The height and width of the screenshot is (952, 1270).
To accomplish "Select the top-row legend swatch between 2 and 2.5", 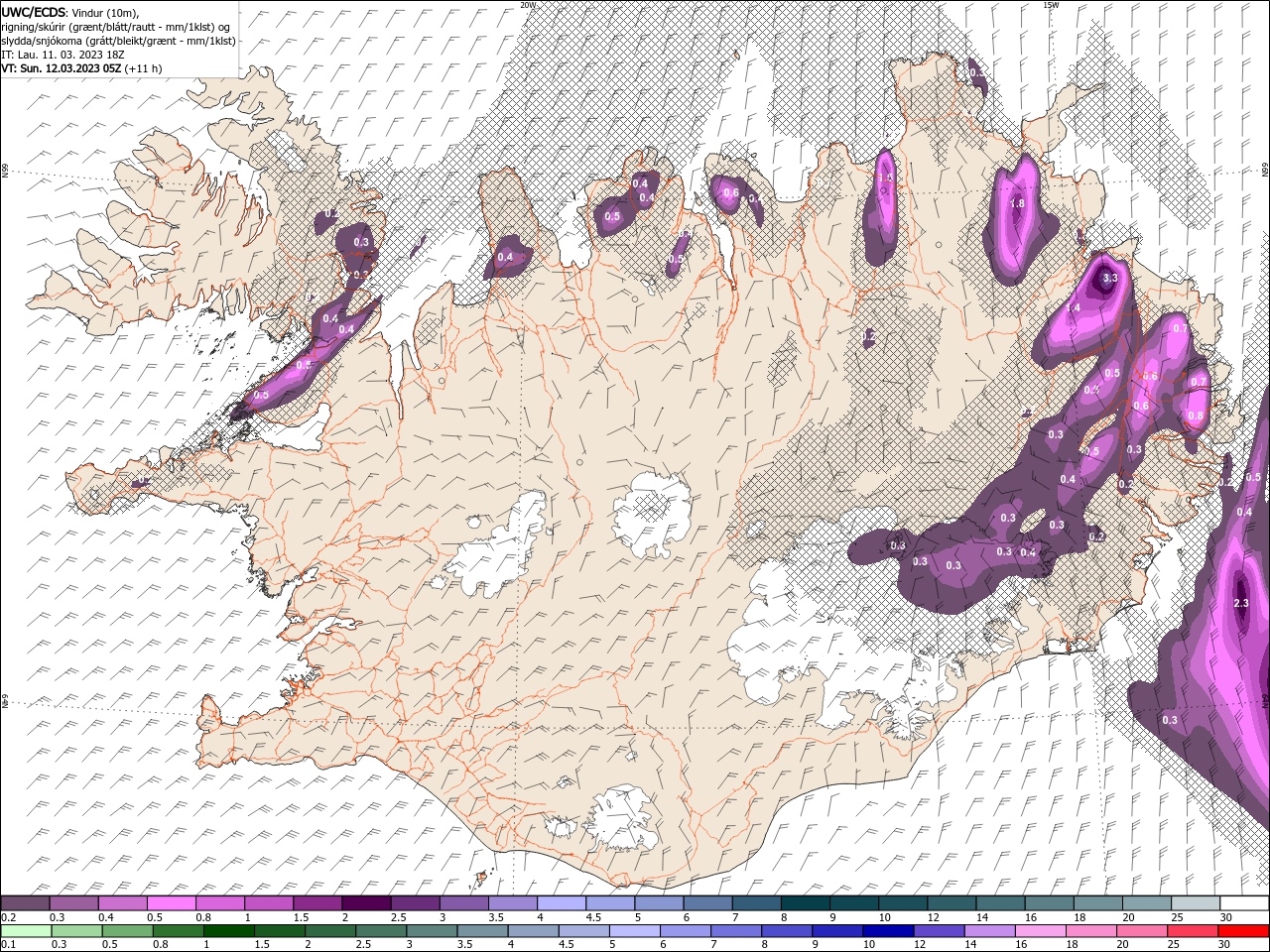I will pyautogui.click(x=365, y=903).
